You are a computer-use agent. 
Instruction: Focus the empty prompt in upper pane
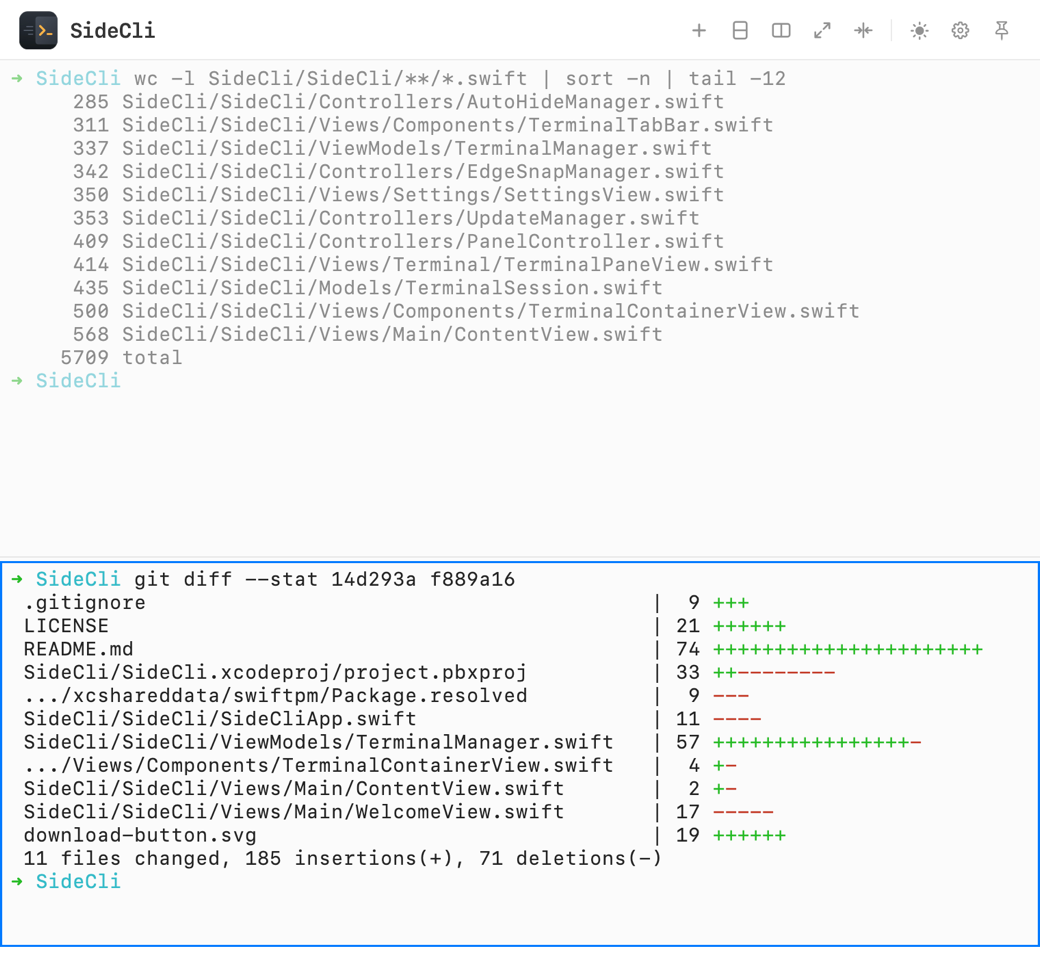(x=66, y=381)
